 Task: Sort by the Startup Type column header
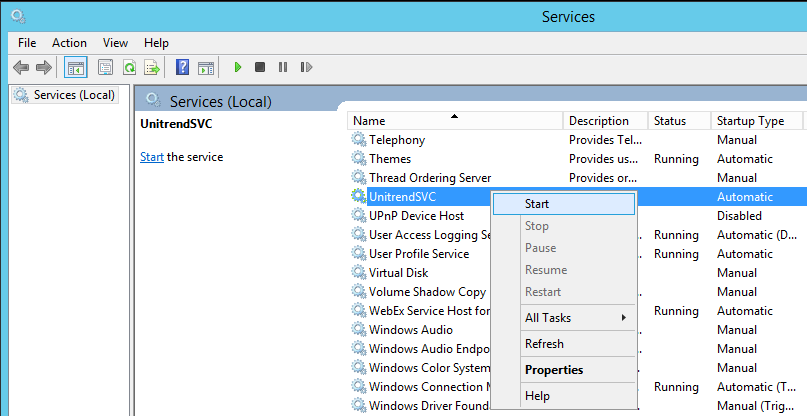pos(757,121)
